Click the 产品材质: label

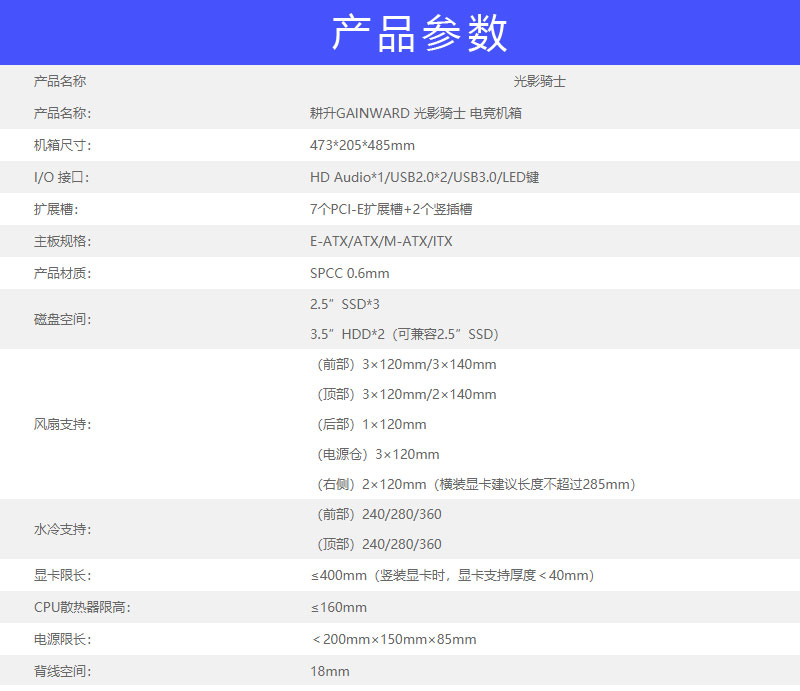(x=62, y=274)
